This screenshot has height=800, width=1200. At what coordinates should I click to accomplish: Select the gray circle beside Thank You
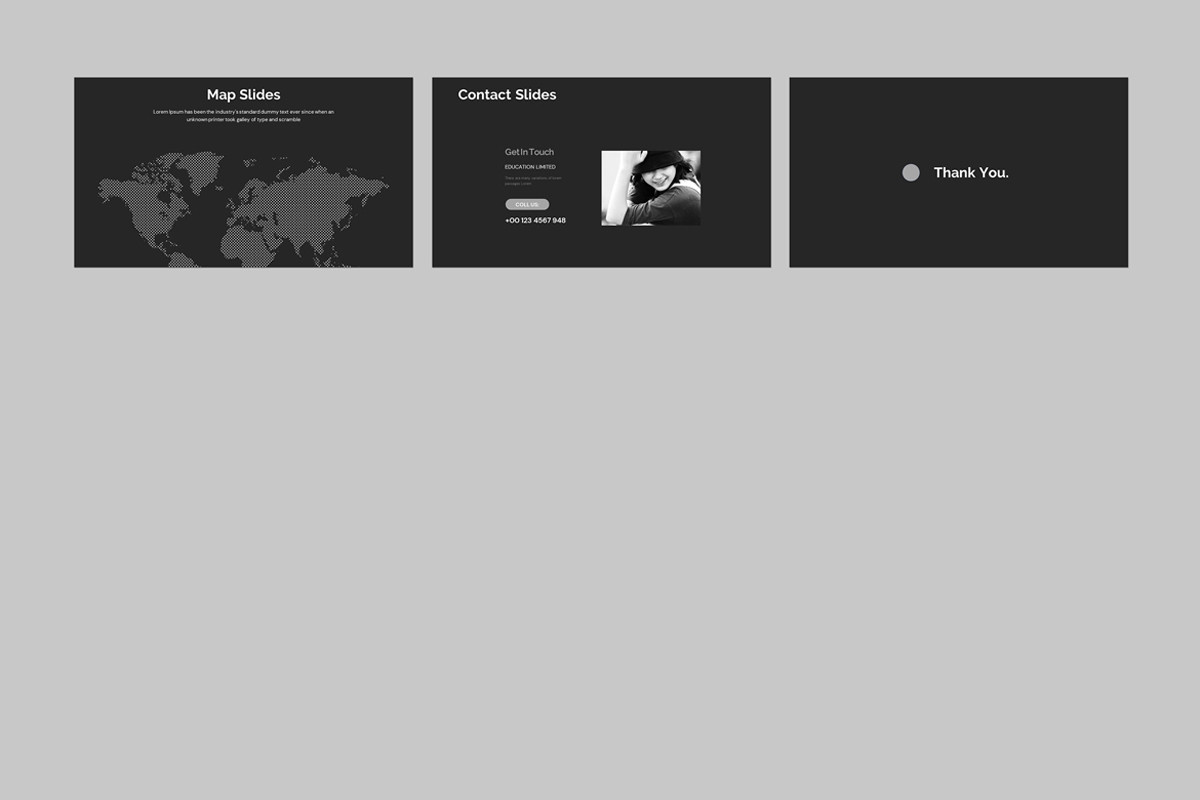point(911,172)
